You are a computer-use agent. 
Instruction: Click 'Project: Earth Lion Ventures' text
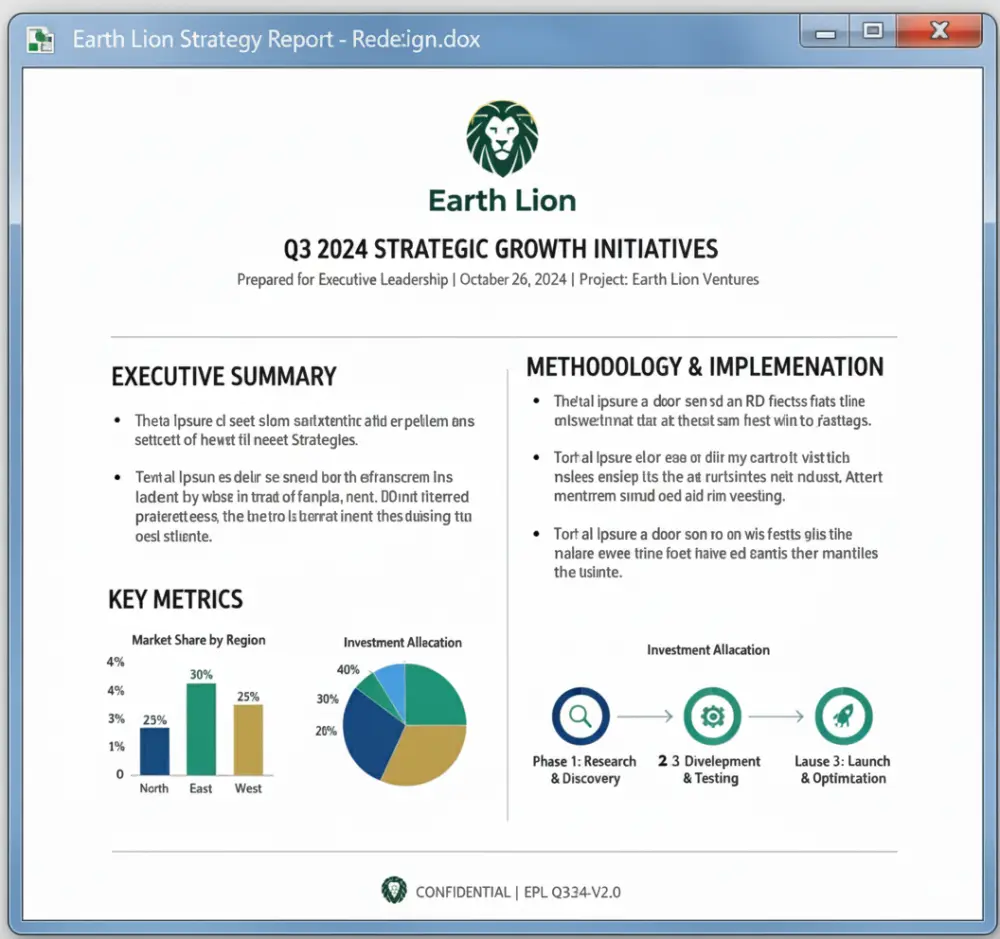(x=669, y=279)
